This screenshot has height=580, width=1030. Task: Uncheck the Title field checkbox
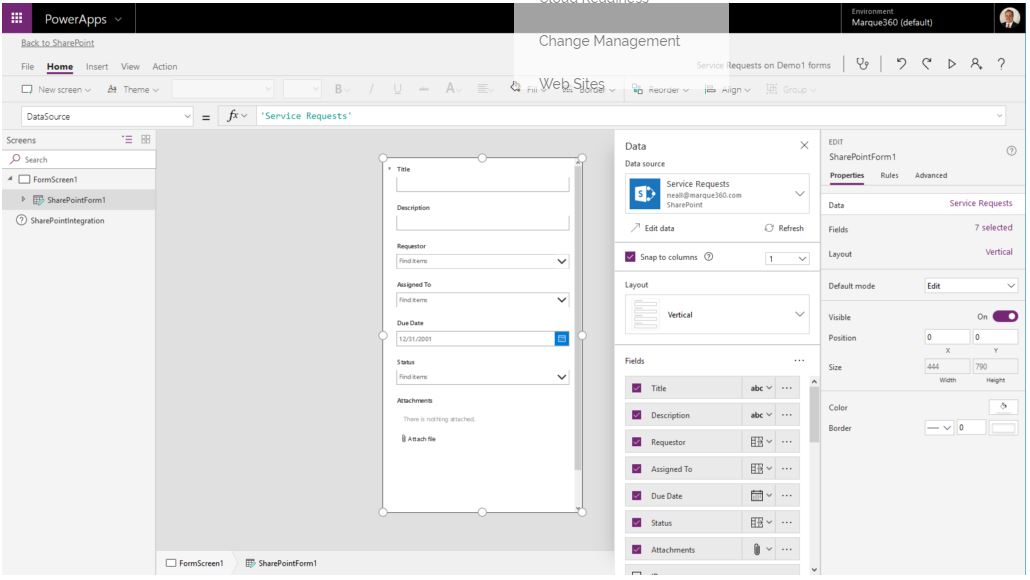(x=637, y=388)
